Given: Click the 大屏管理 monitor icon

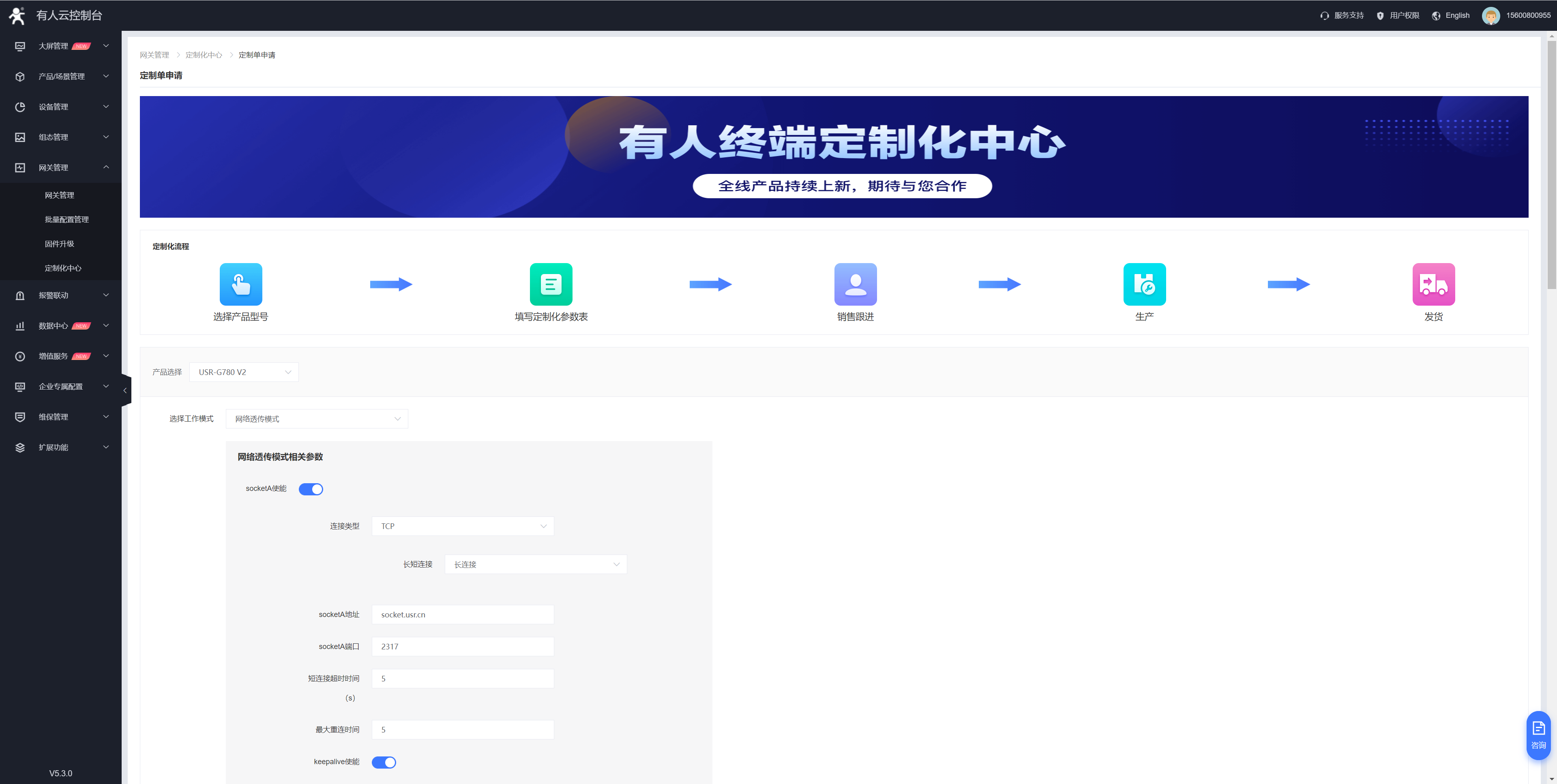Looking at the screenshot, I should coord(20,46).
